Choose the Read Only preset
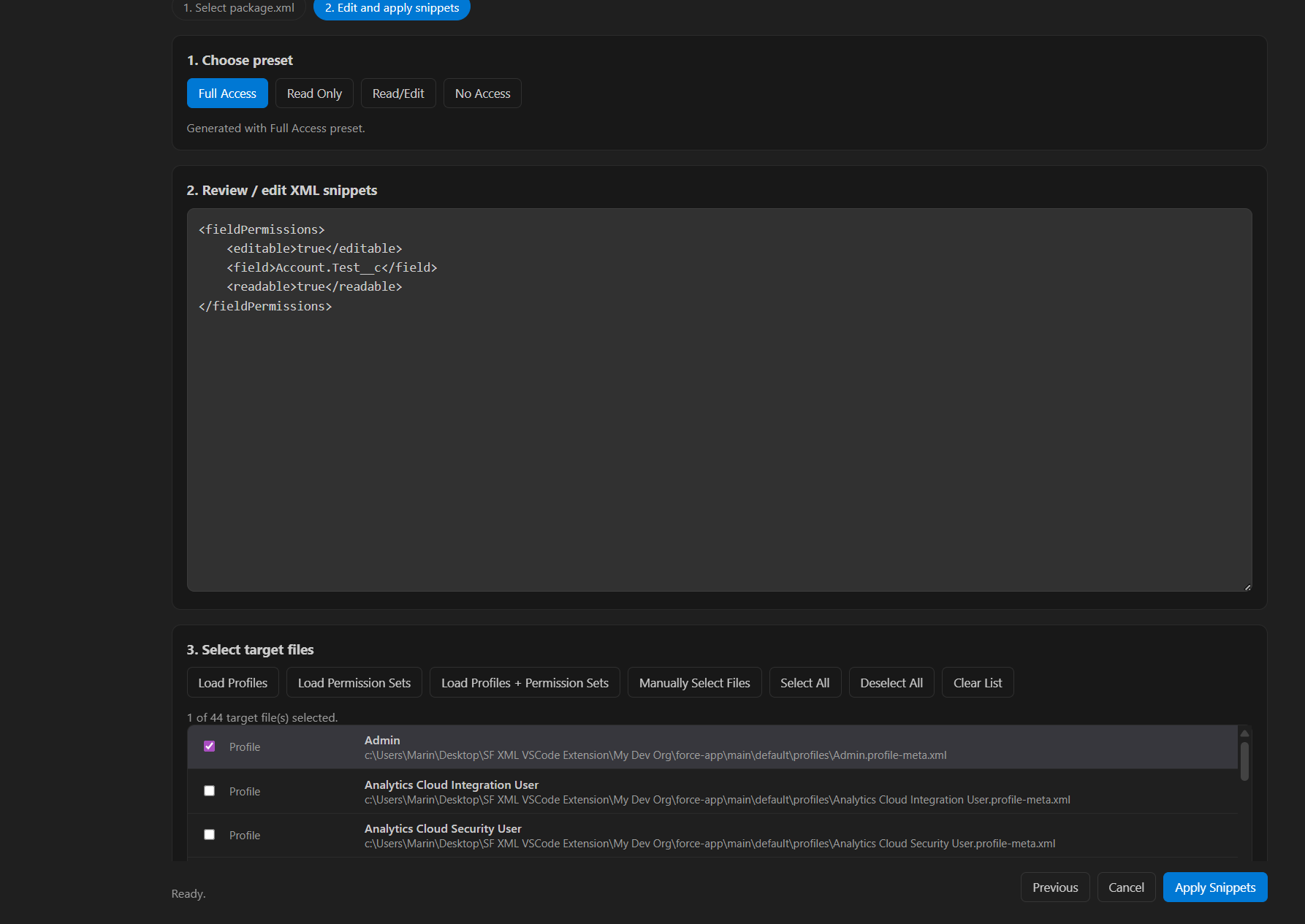 tap(314, 93)
